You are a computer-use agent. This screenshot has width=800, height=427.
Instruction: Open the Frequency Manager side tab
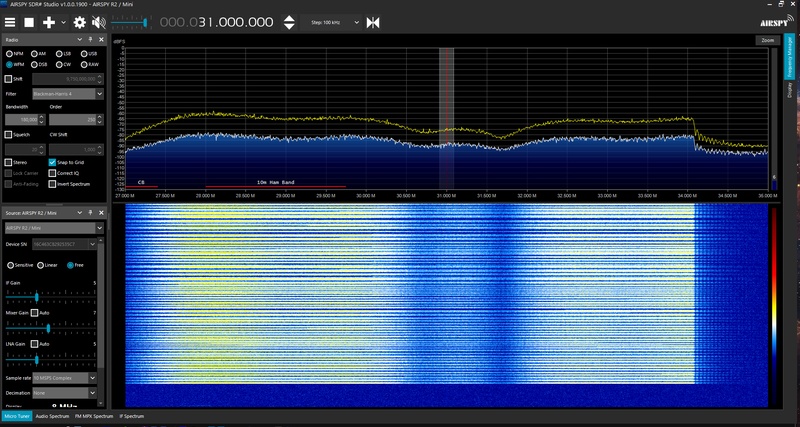[x=789, y=56]
